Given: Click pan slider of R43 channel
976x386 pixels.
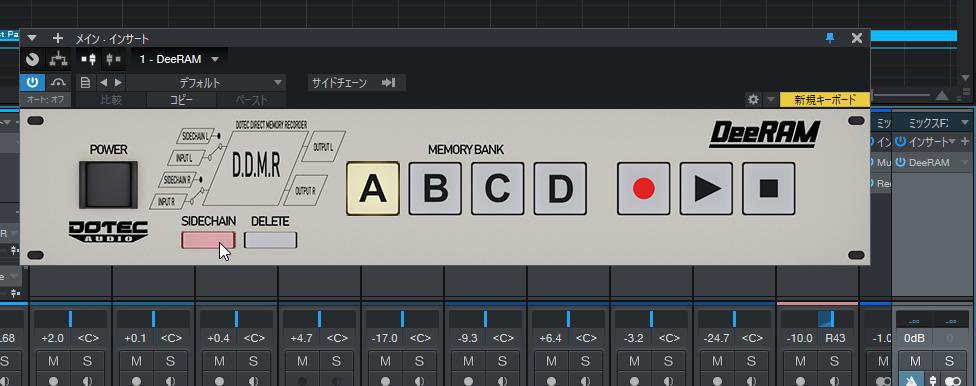Looking at the screenshot, I should pos(818,319).
